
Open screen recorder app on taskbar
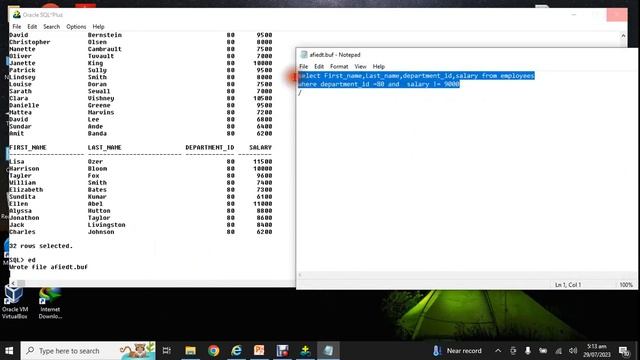pyautogui.click(x=282, y=351)
